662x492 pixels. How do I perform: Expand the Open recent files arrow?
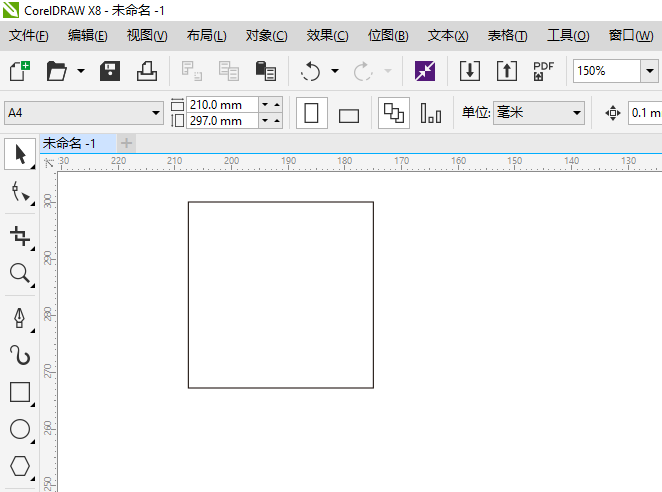pos(81,71)
